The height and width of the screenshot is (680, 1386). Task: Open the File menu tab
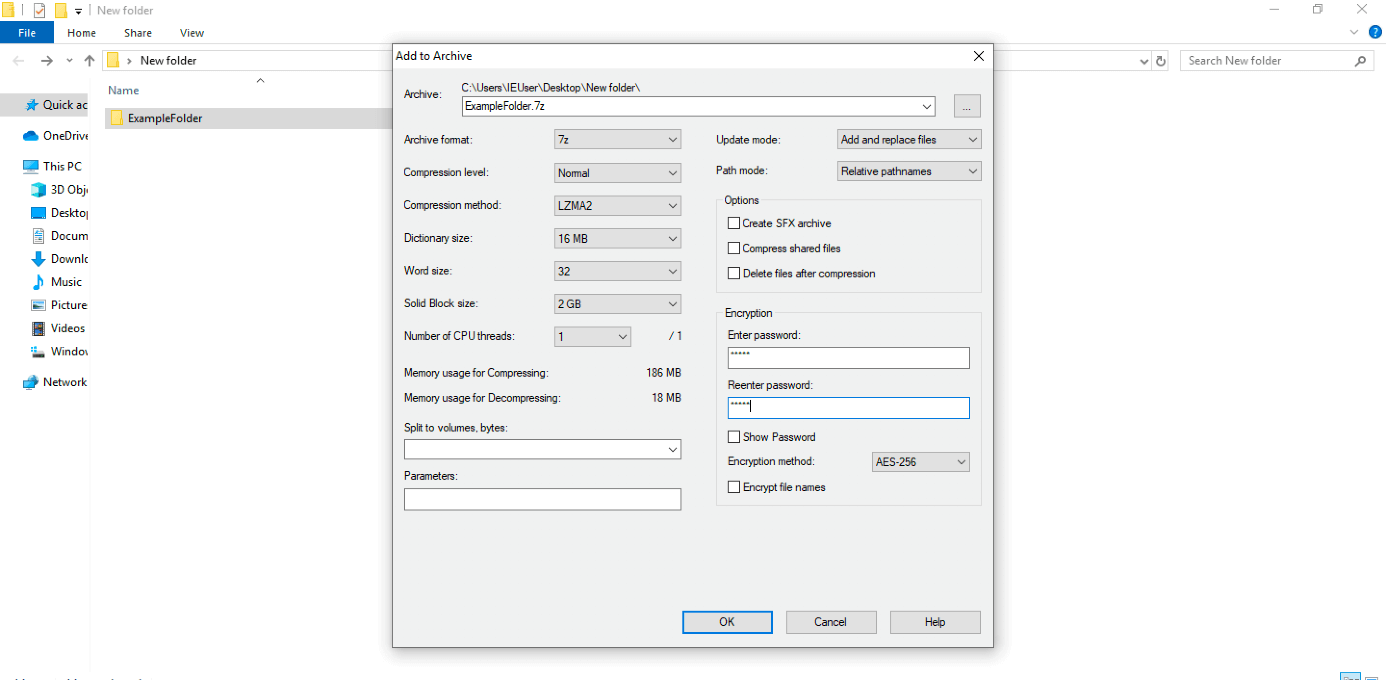[27, 33]
